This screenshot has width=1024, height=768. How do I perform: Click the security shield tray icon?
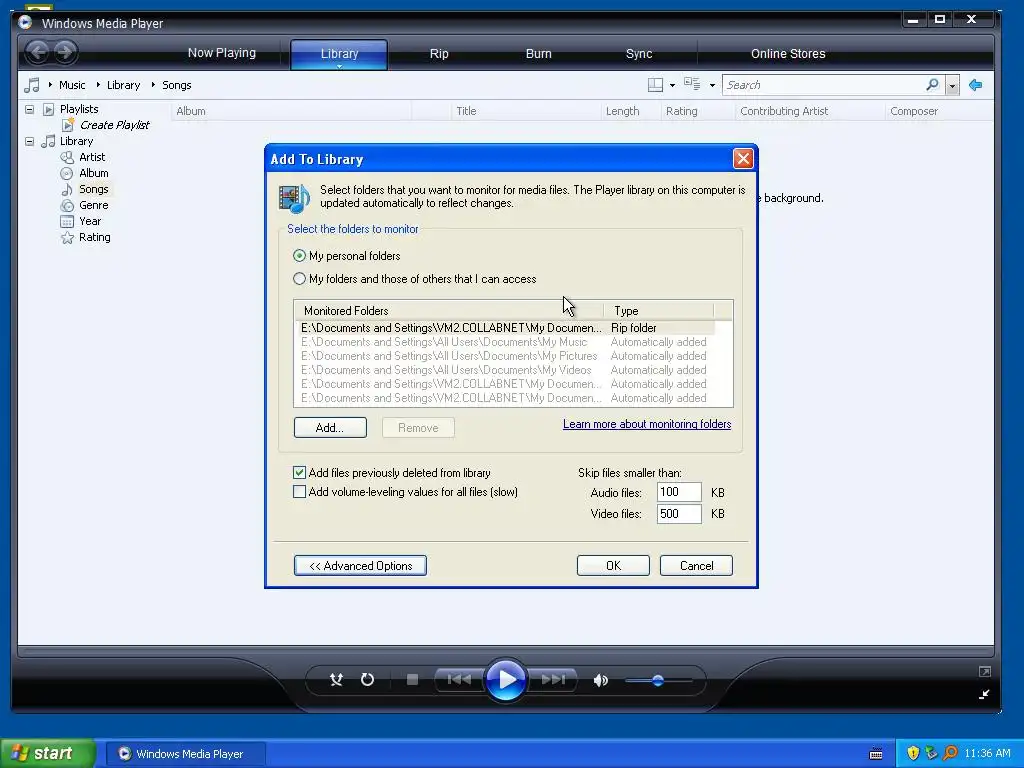click(914, 753)
